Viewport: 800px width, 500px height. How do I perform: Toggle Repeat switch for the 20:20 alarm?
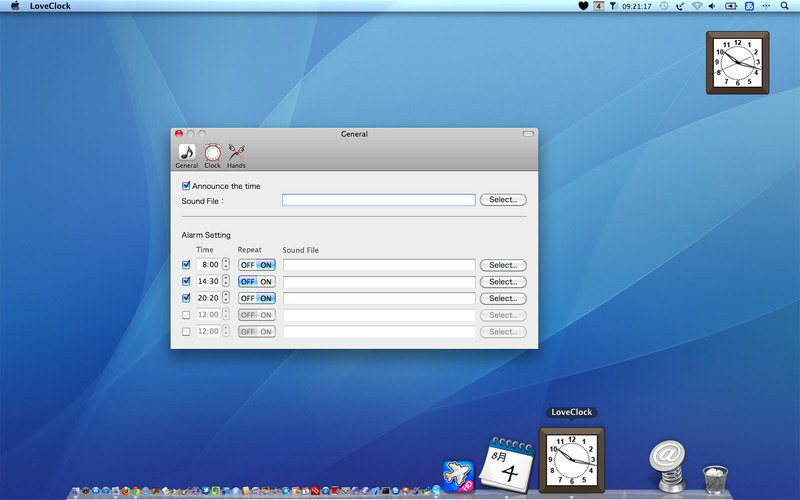pos(257,298)
